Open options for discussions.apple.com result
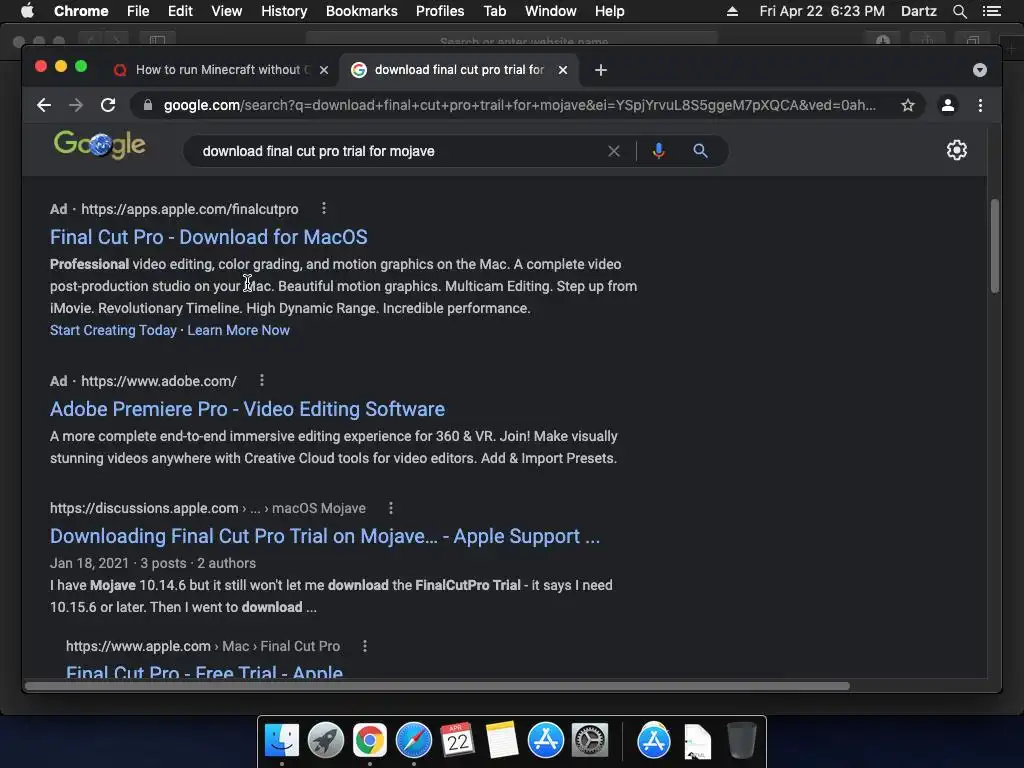Viewport: 1024px width, 768px height. coord(391,507)
